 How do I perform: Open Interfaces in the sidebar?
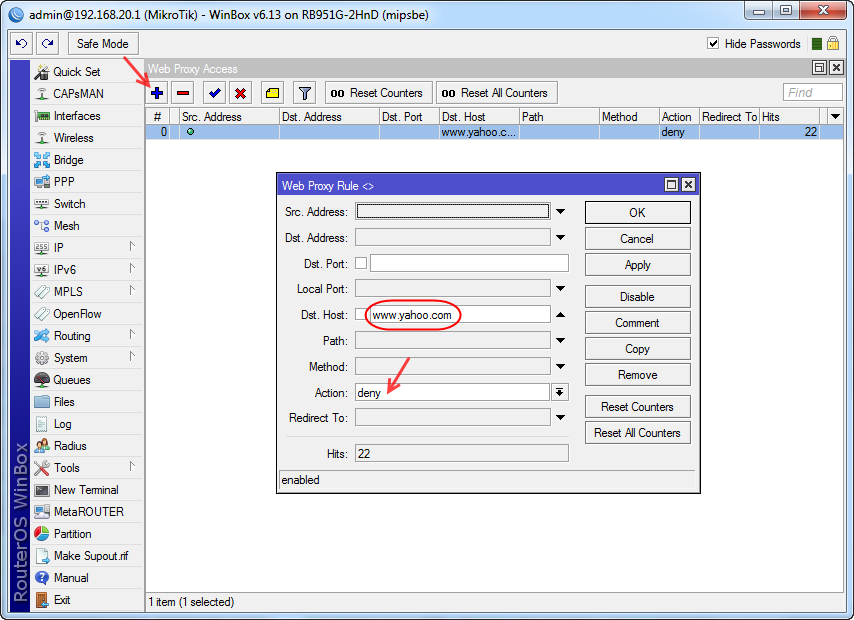click(x=77, y=116)
